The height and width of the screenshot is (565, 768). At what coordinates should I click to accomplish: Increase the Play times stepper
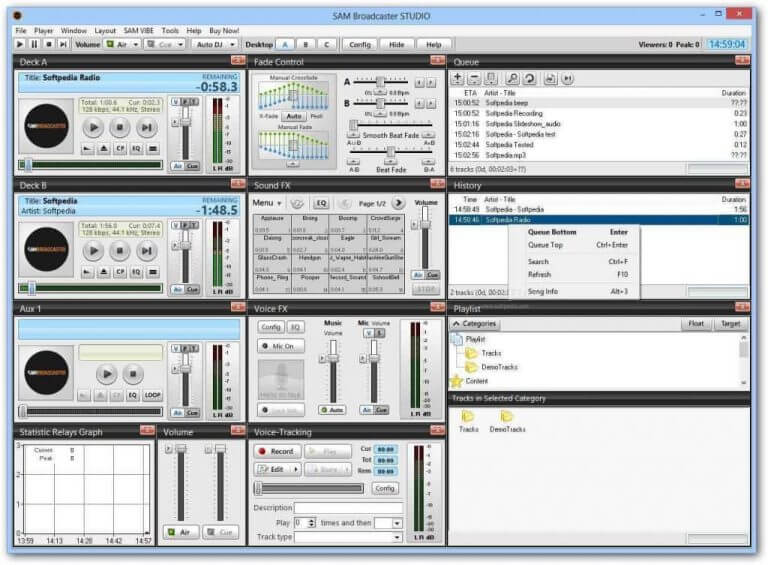tap(312, 520)
